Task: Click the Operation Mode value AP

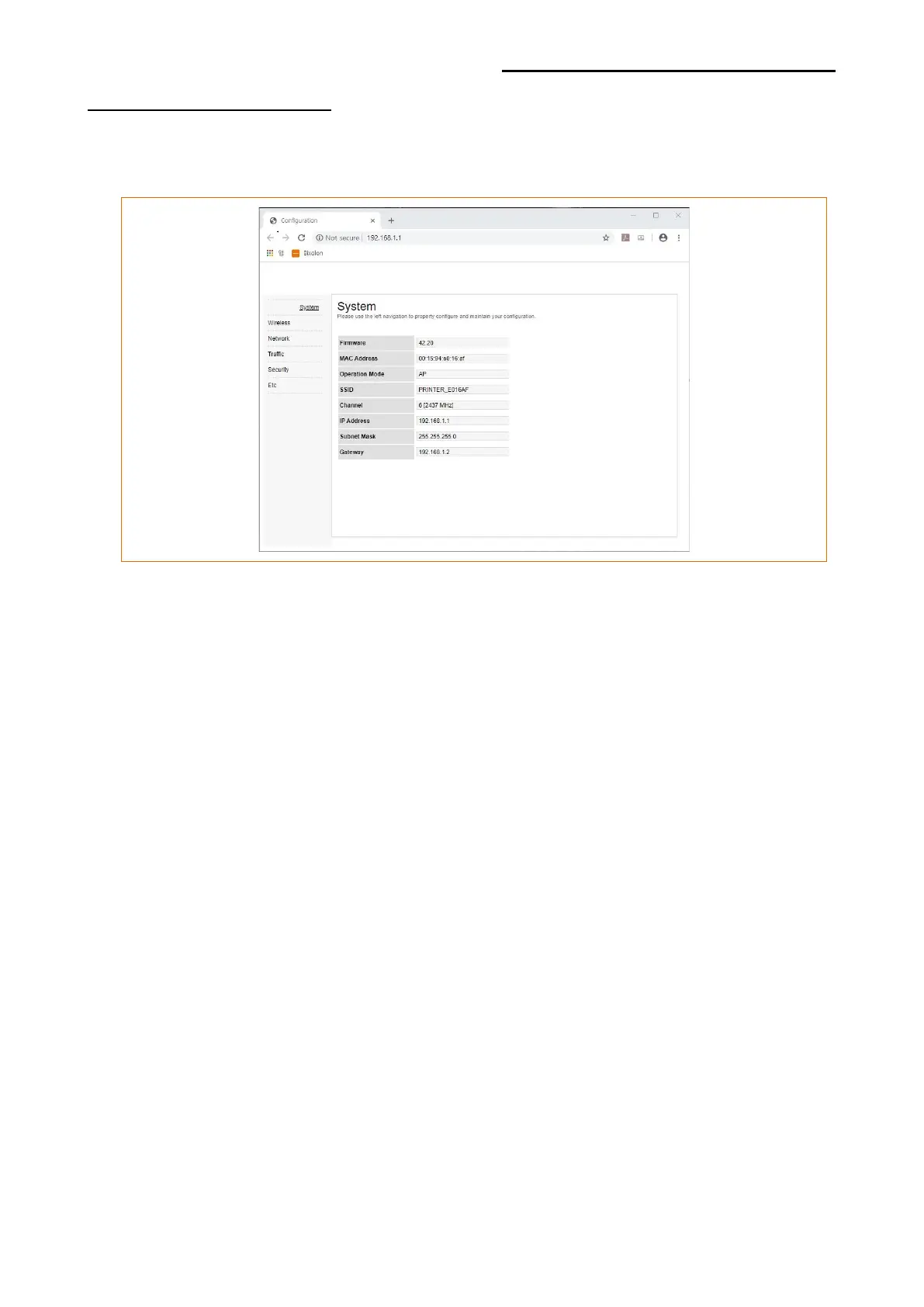Action: click(x=462, y=373)
